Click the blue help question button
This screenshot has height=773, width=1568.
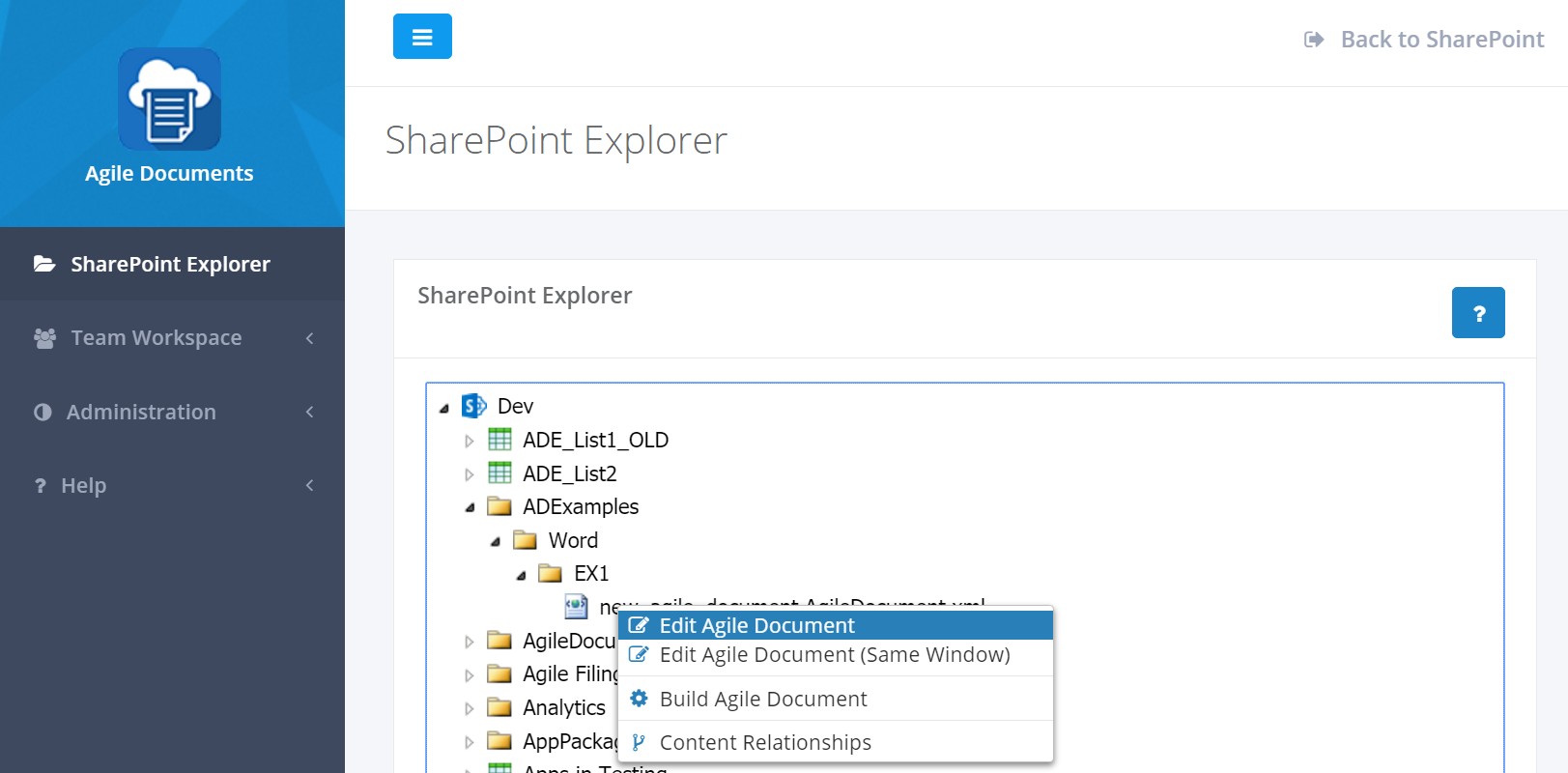click(1478, 312)
